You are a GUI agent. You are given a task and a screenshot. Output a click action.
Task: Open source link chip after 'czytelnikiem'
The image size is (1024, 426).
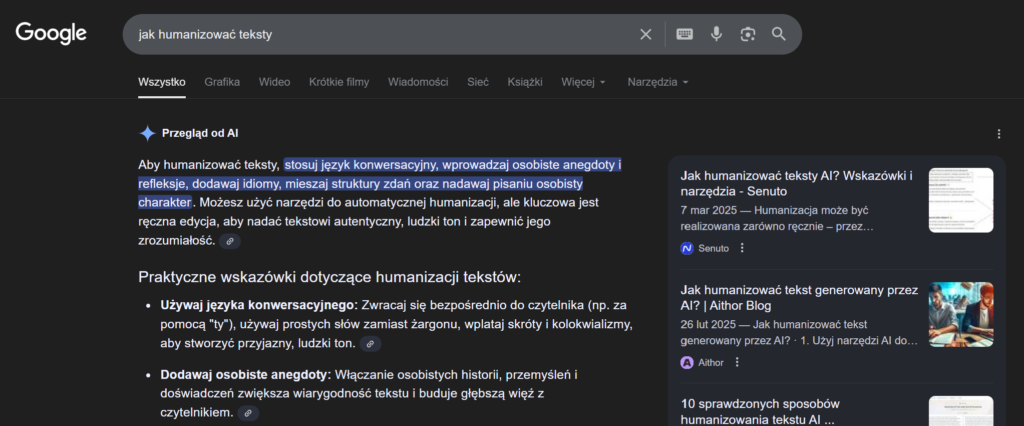(x=248, y=413)
